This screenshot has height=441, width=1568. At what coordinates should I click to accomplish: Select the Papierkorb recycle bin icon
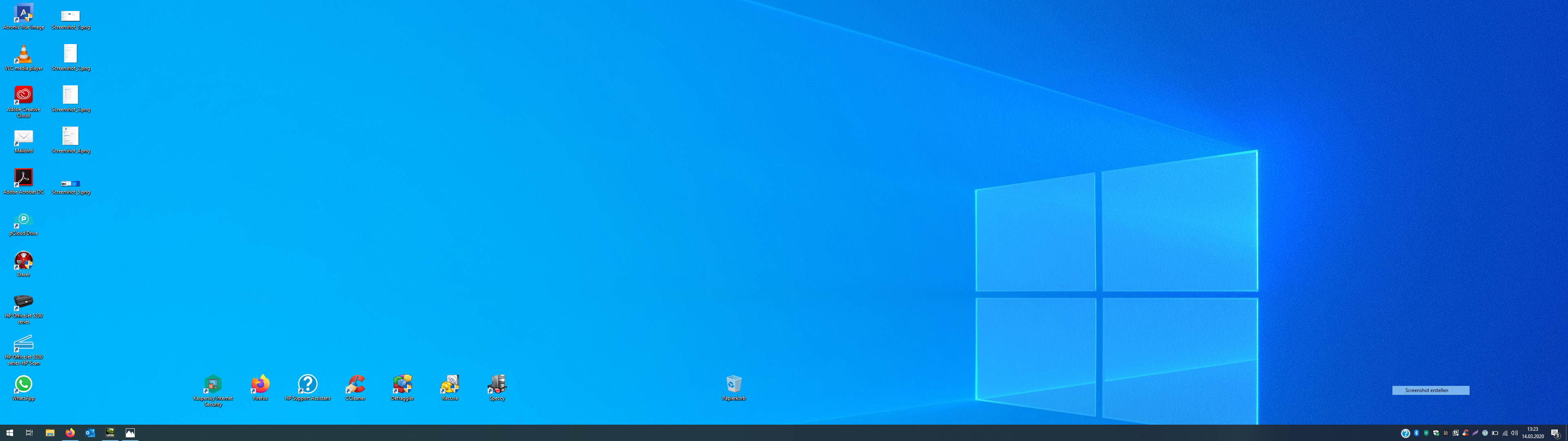(x=733, y=384)
